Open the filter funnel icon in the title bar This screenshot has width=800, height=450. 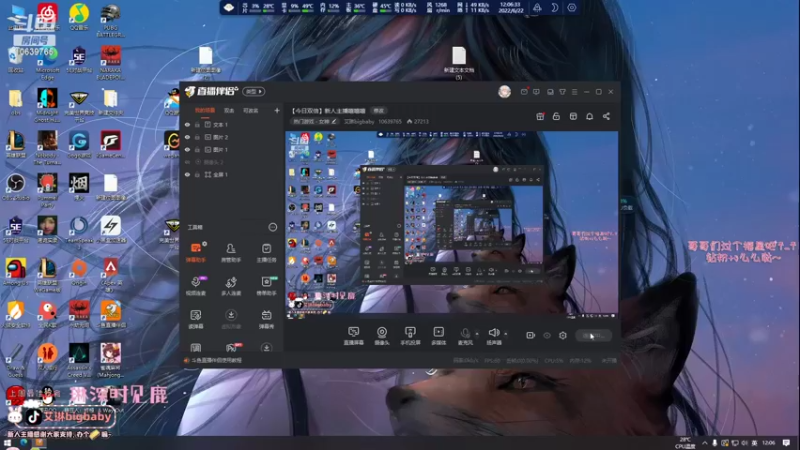[562, 92]
